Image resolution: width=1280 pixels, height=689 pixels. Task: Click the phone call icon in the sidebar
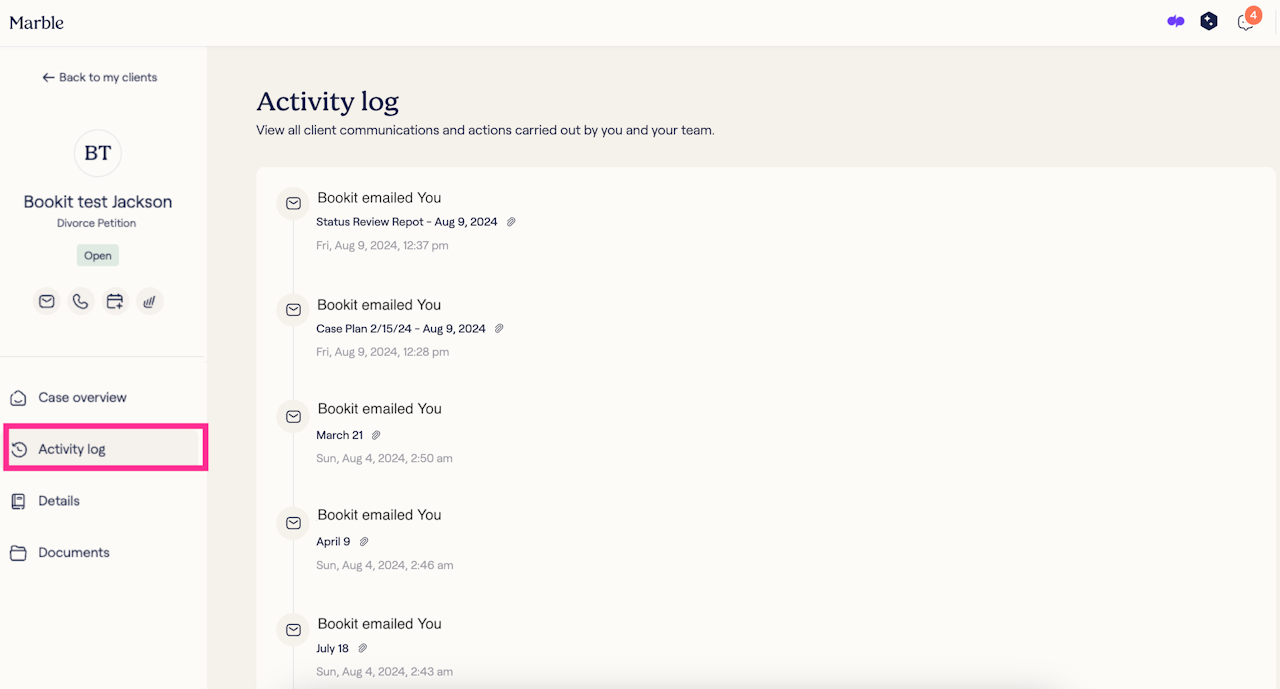click(81, 301)
